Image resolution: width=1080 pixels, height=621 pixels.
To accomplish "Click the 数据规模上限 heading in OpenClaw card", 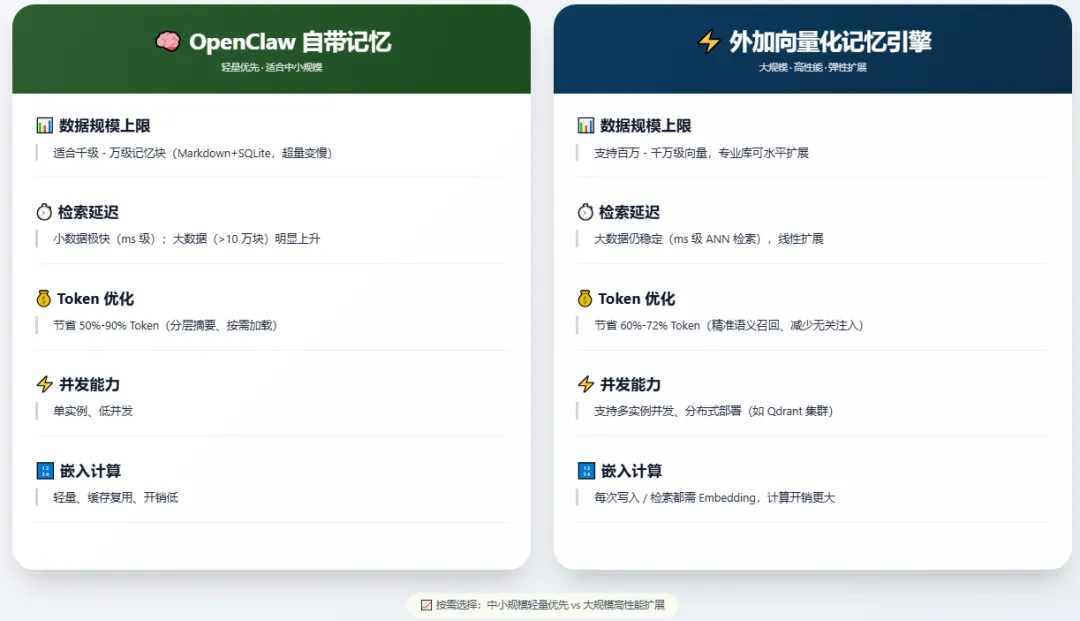I will [x=105, y=125].
